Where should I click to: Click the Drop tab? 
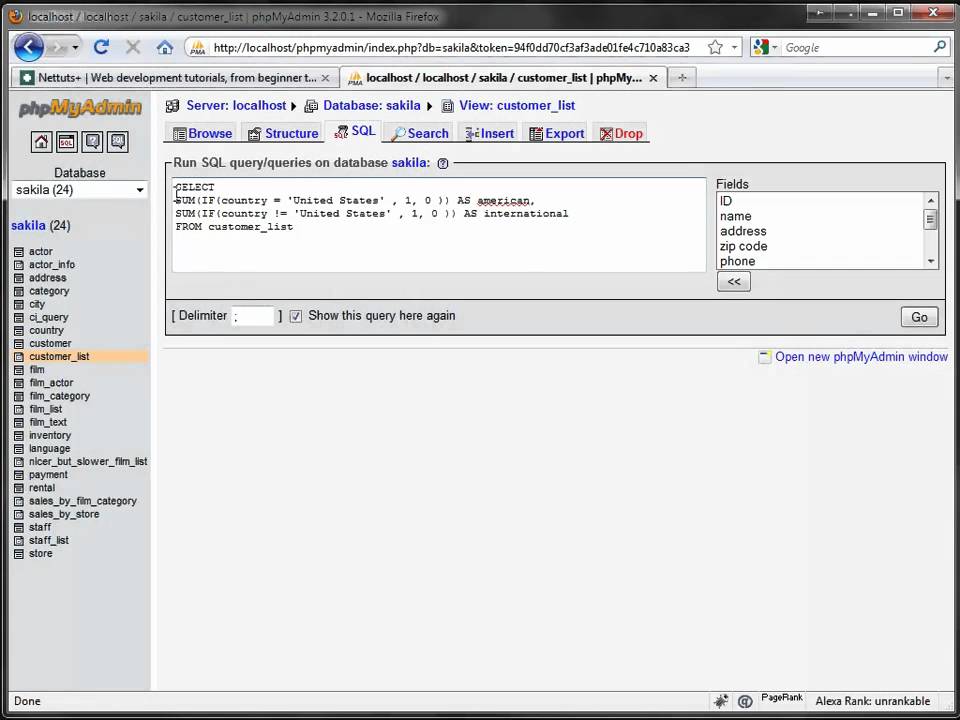coord(621,133)
